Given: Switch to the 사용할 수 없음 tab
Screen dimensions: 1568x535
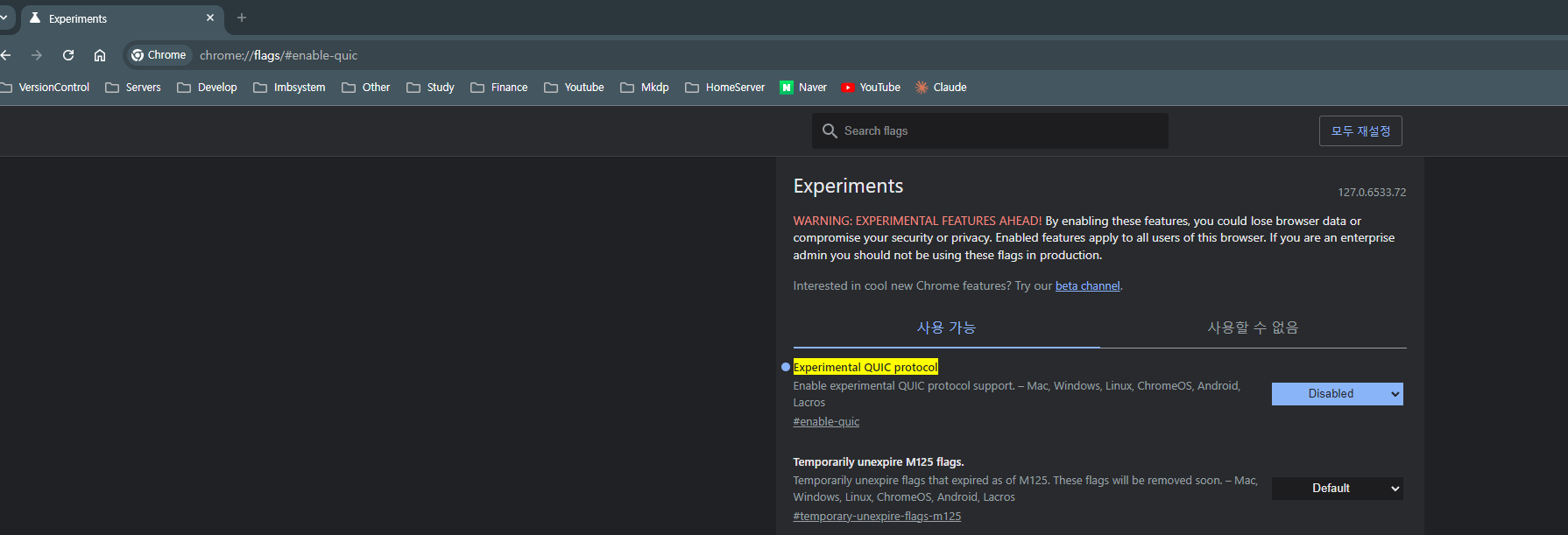Looking at the screenshot, I should point(1253,327).
